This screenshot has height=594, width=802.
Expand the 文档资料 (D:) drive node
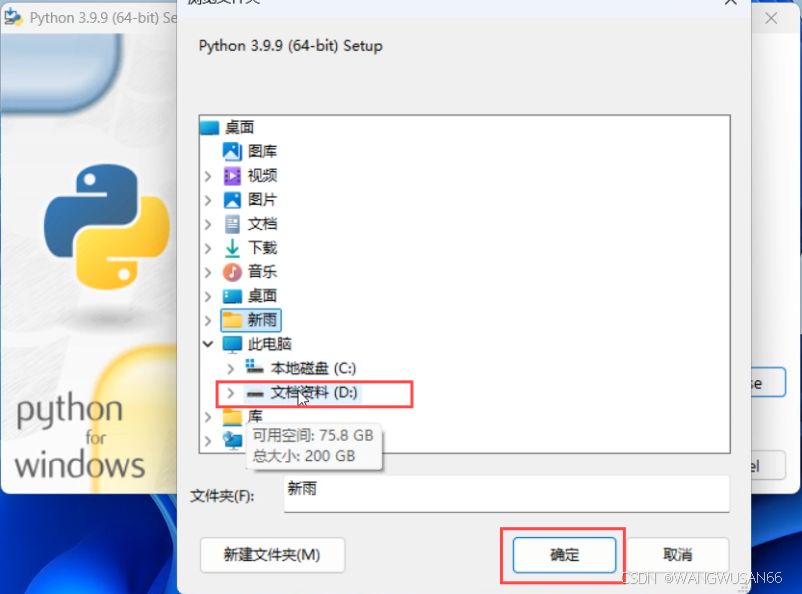(231, 392)
